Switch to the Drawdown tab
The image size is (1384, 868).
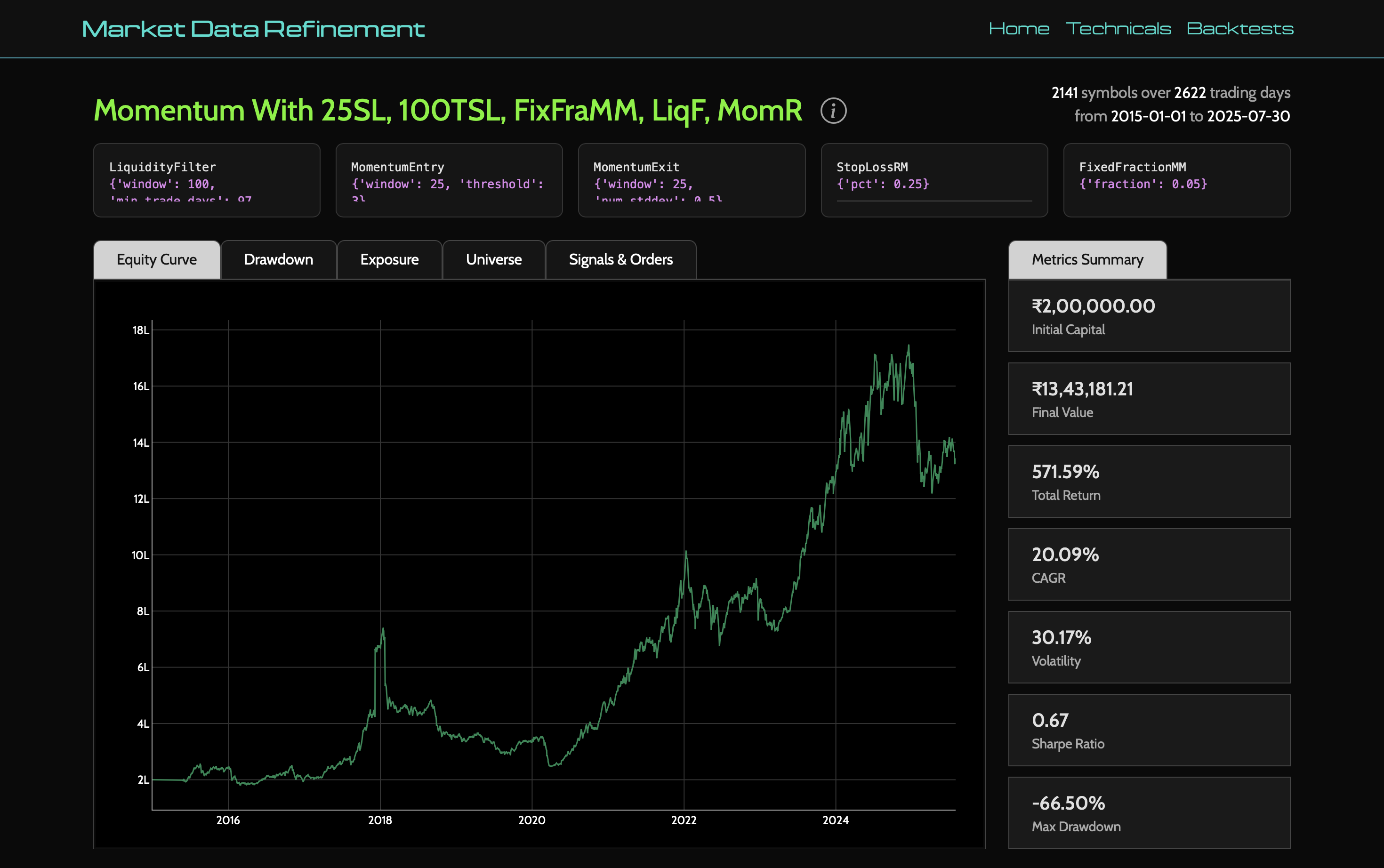pos(278,260)
